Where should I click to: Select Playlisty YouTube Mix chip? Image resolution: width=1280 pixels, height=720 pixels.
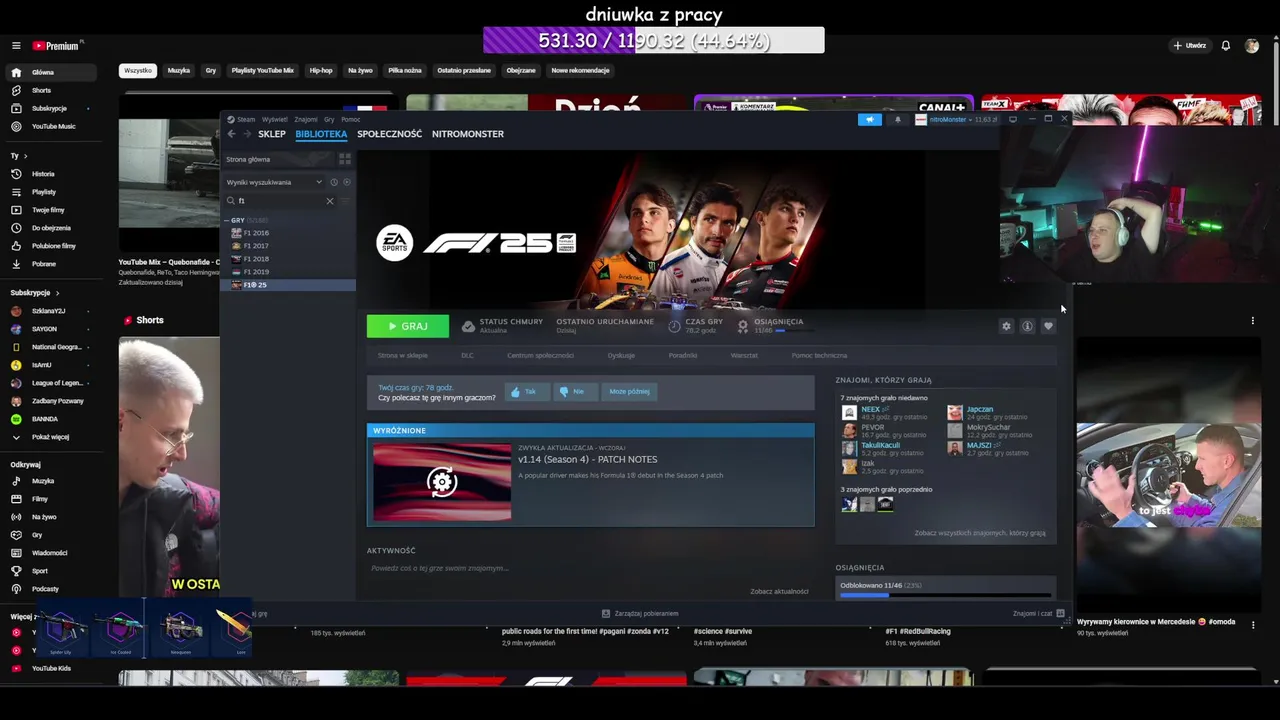(262, 71)
